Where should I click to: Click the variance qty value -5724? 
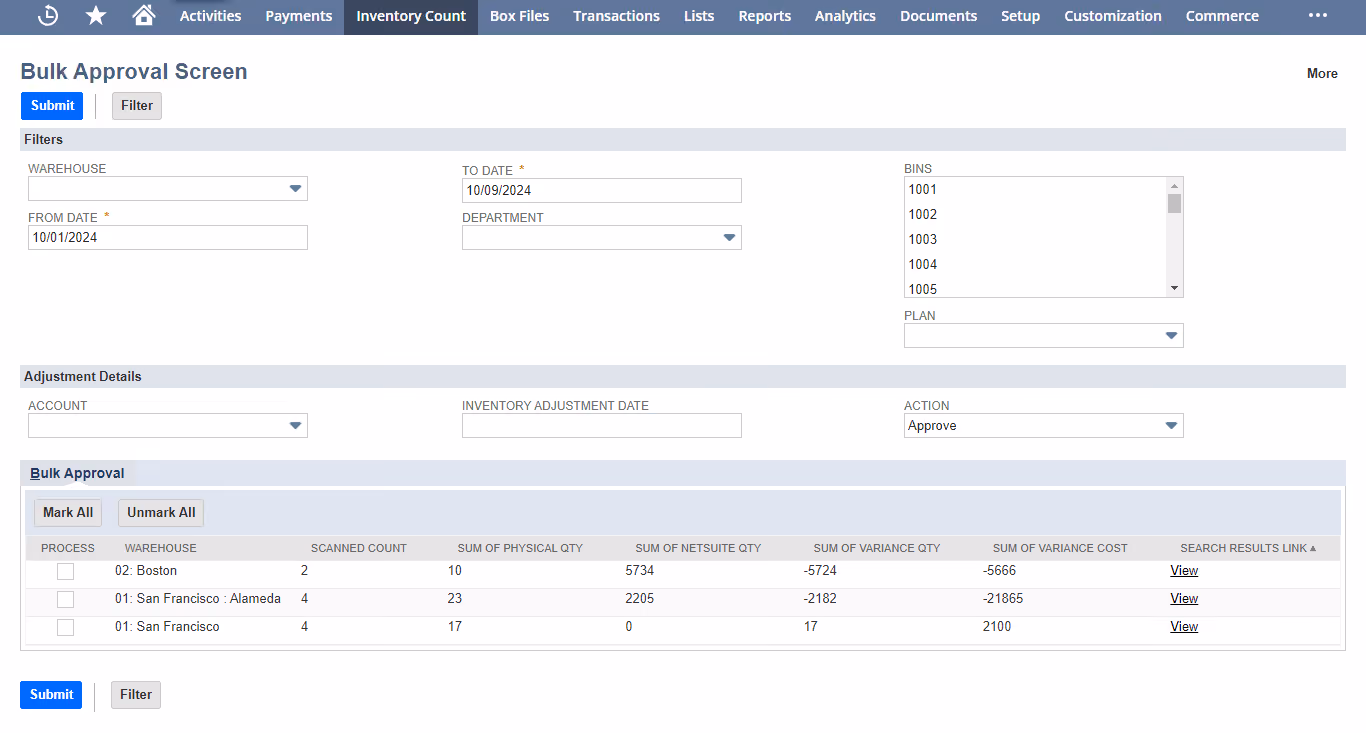click(820, 571)
